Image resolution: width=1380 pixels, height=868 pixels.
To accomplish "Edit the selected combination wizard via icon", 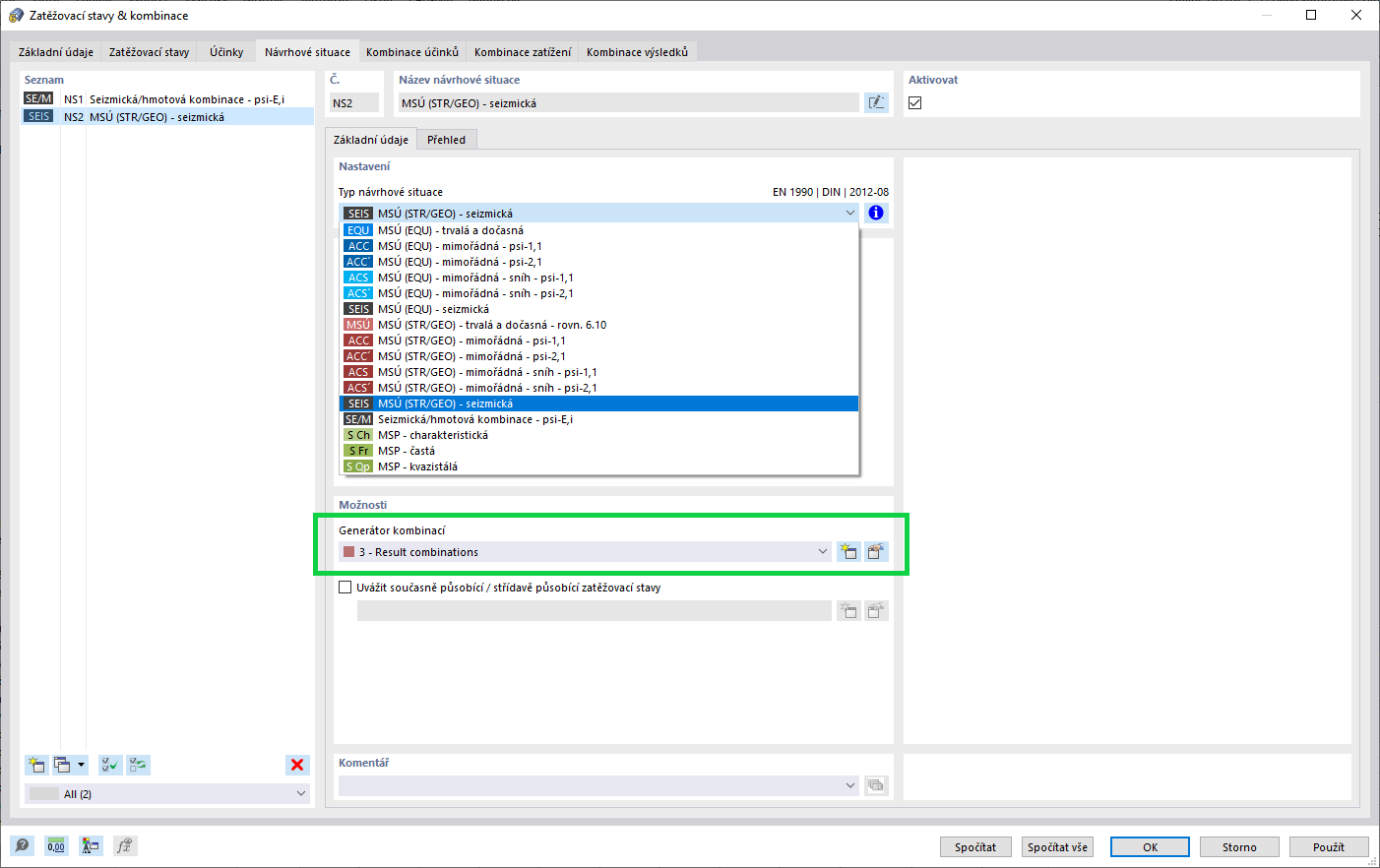I will [875, 552].
